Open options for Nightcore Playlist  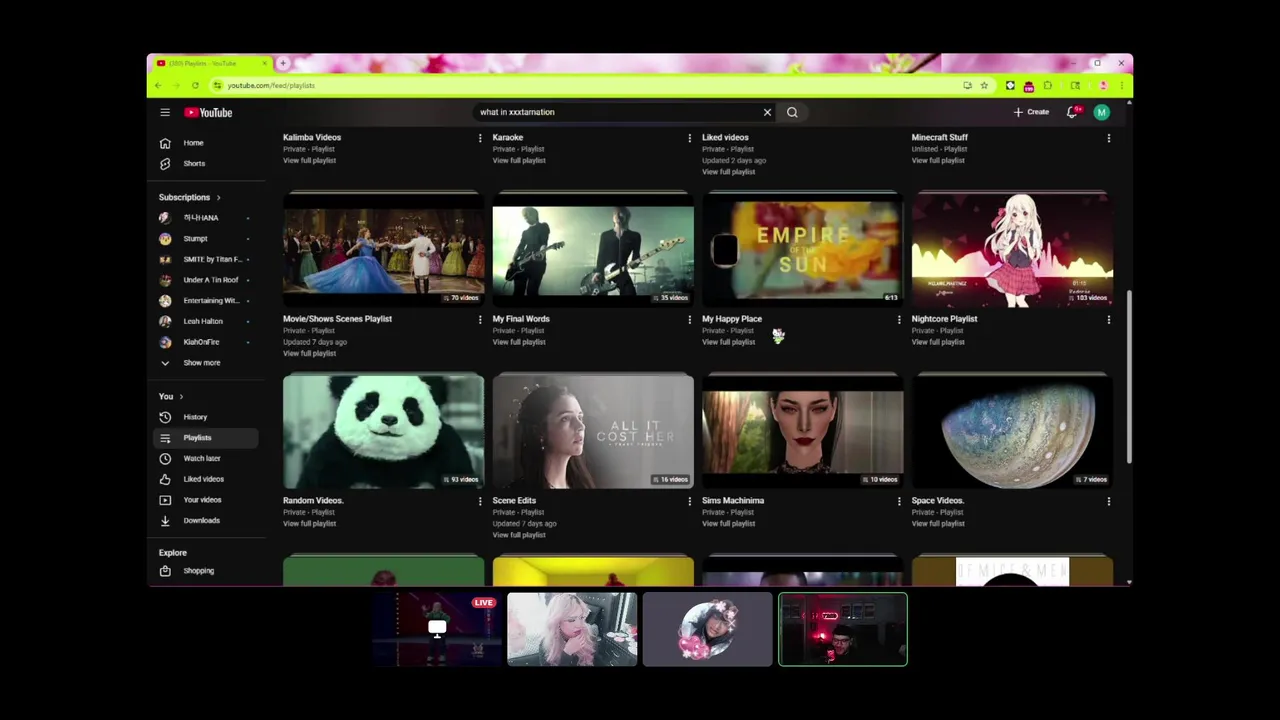click(1108, 320)
